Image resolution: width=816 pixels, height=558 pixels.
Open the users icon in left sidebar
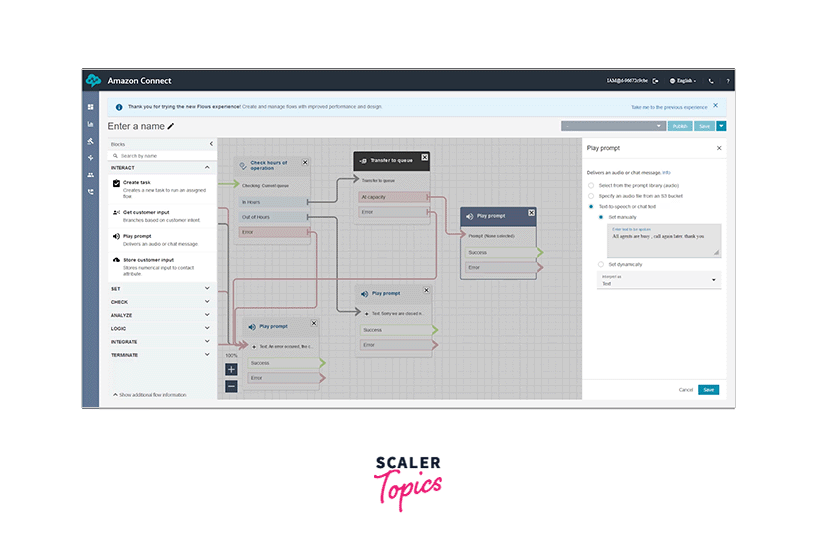tap(90, 174)
